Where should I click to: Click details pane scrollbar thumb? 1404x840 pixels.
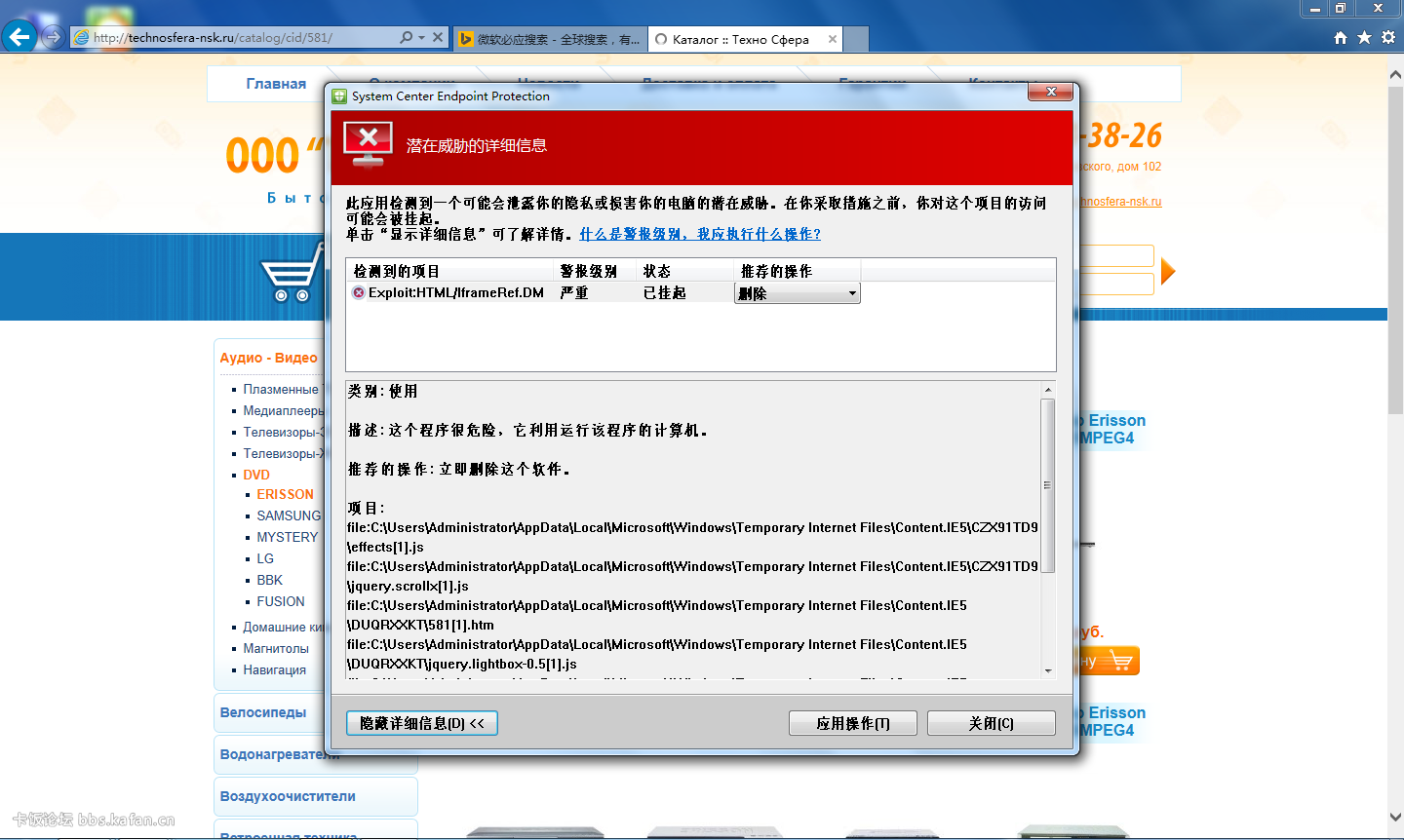click(1048, 485)
